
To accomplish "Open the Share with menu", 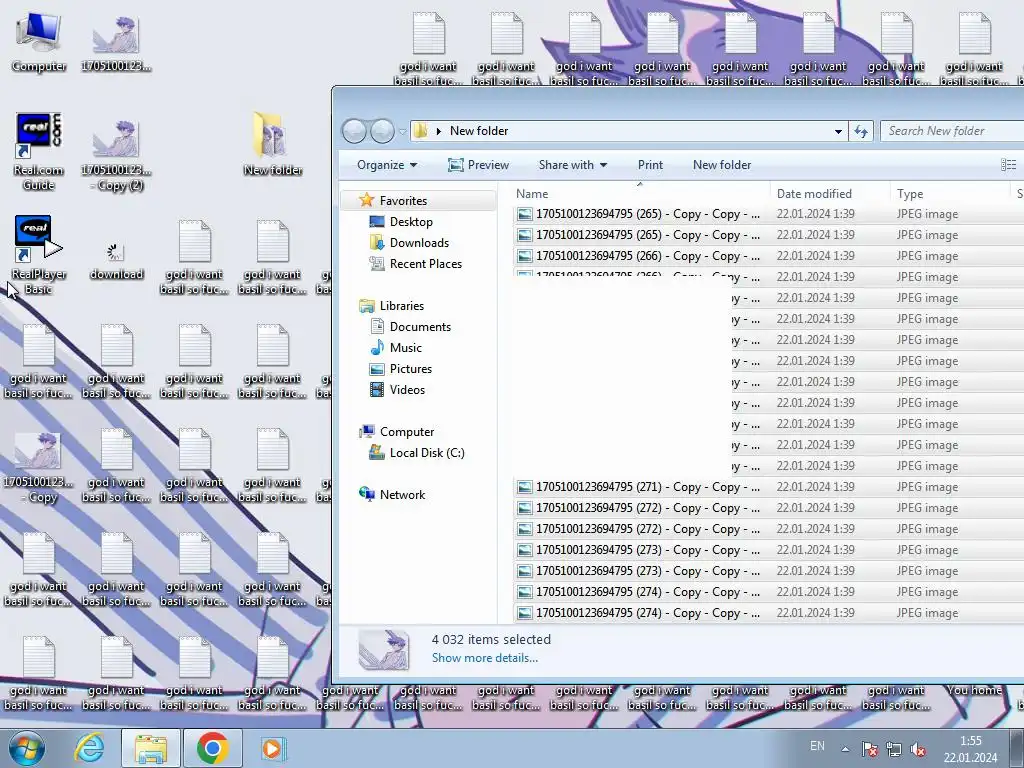I will [573, 165].
